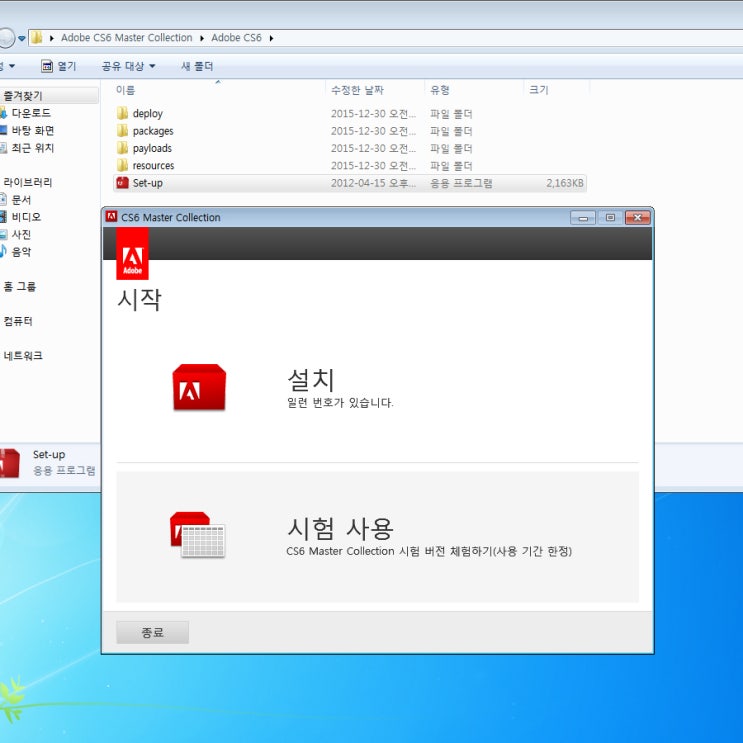This screenshot has width=743, height=743.
Task: Select 즐겨찾기 sidebar header
Action: (23, 96)
